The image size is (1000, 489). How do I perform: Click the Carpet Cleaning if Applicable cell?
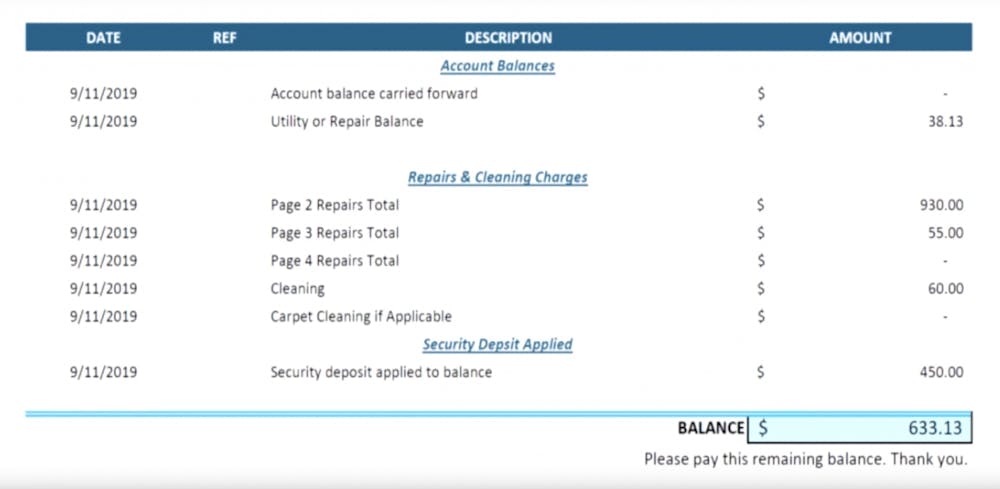[361, 317]
